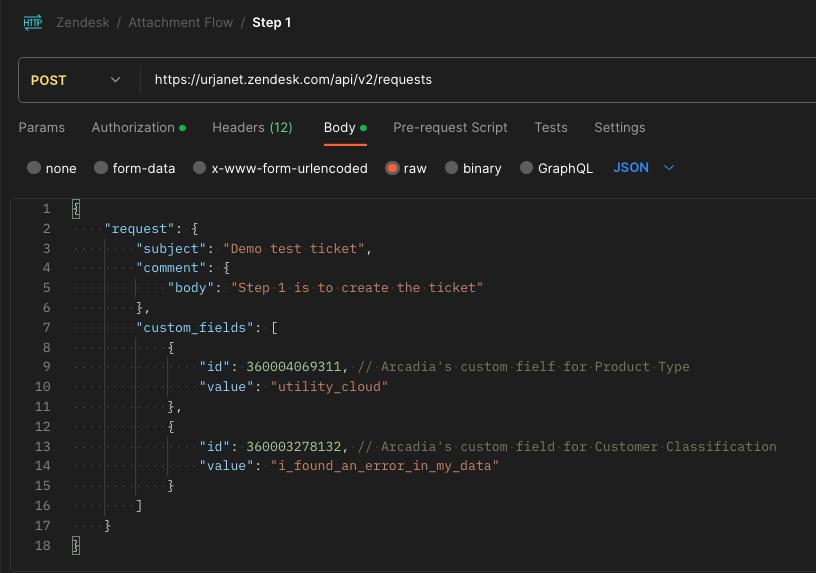The height and width of the screenshot is (573, 816).
Task: Select the x-www-form-urlencoded radio button
Action: 199,168
